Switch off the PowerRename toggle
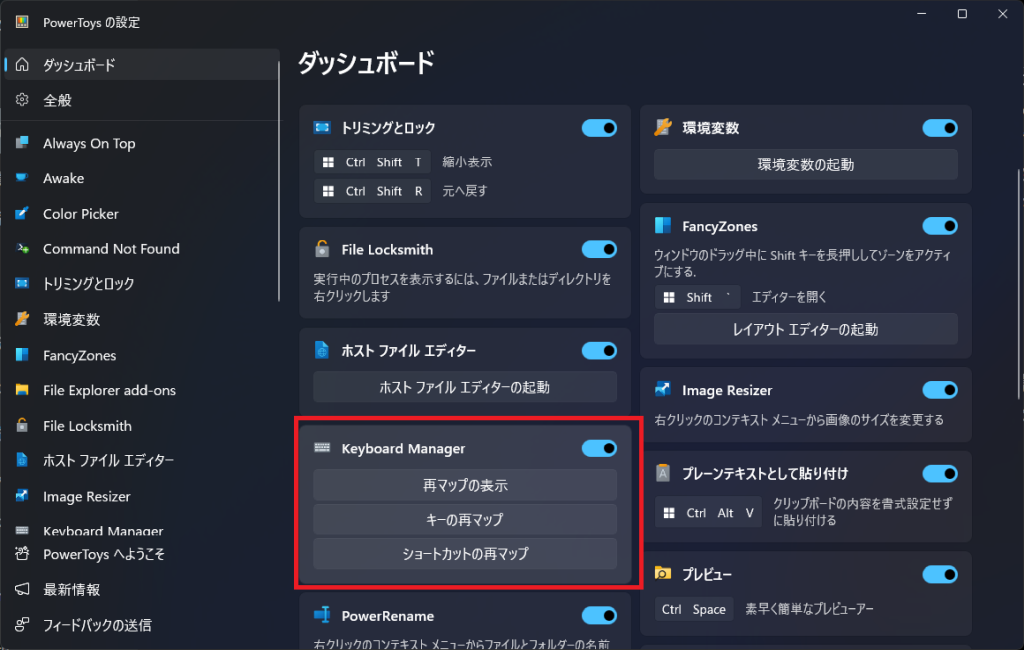This screenshot has height=650, width=1024. click(600, 615)
